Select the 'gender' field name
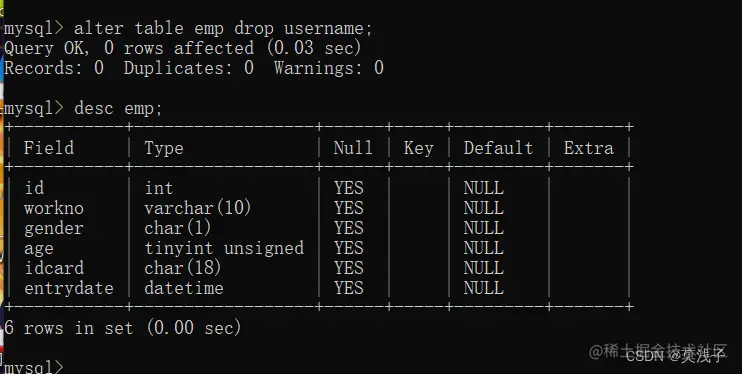This screenshot has height=374, width=742. click(x=54, y=229)
